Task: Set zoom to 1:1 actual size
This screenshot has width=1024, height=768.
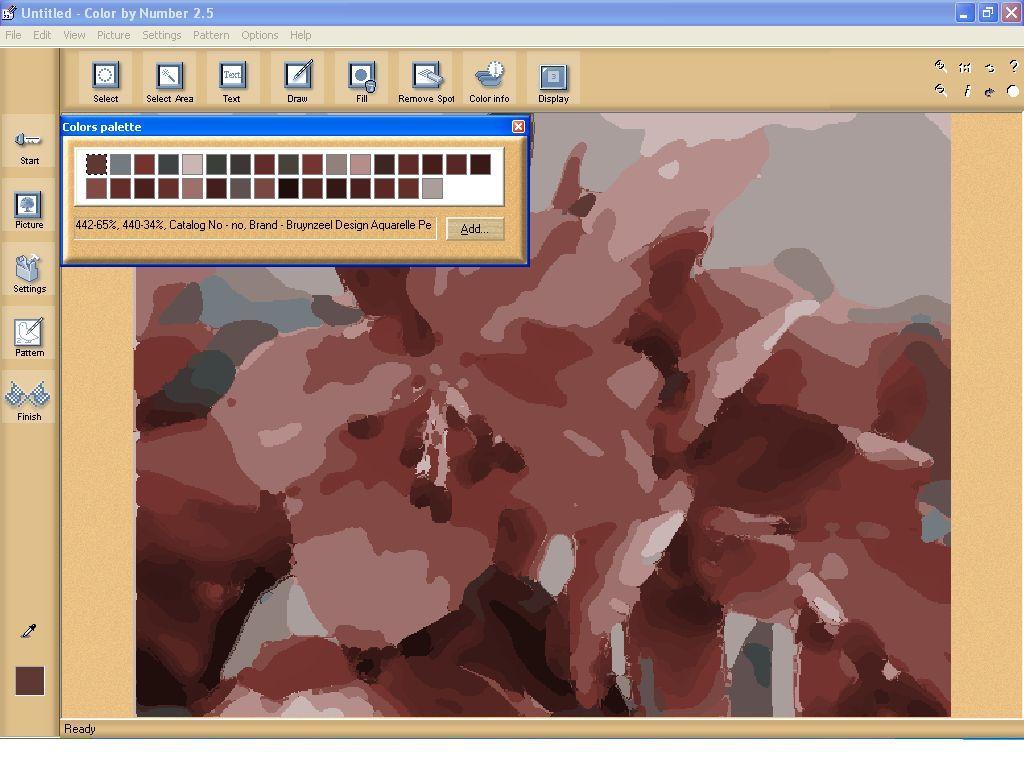Action: pyautogui.click(x=965, y=67)
